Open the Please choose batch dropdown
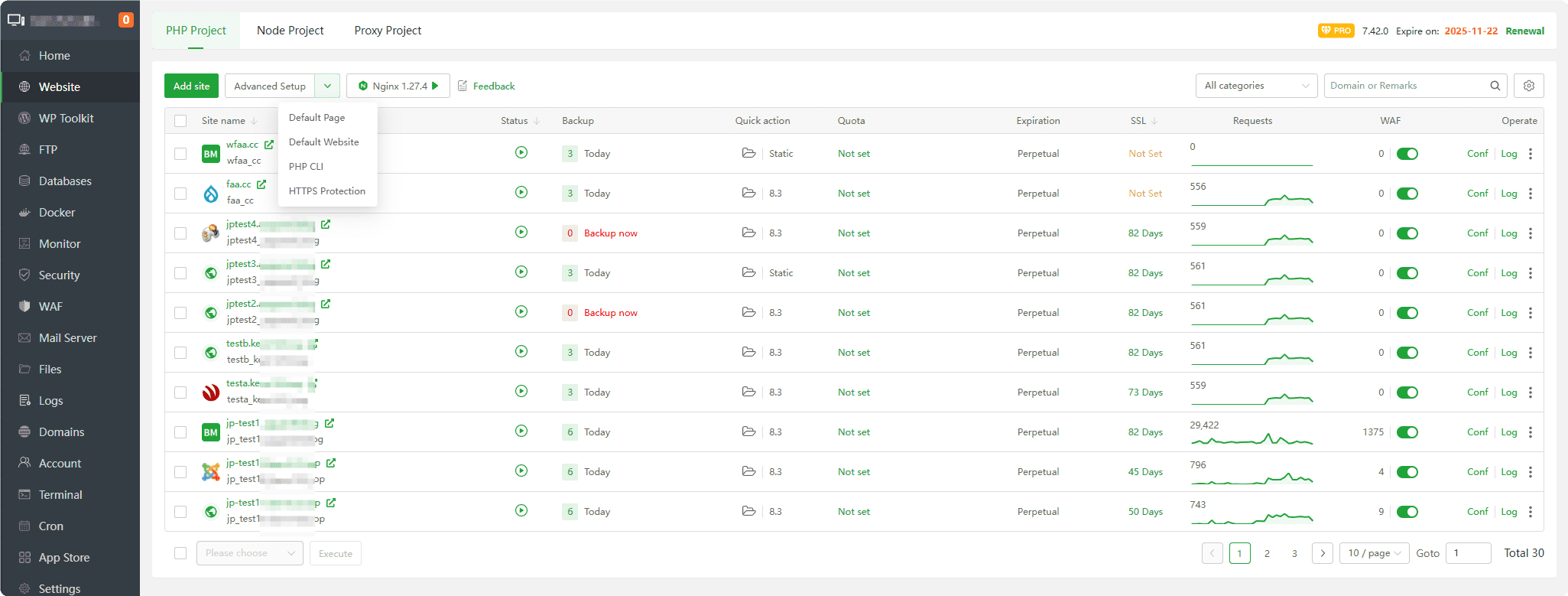This screenshot has width=1568, height=596. coord(249,553)
